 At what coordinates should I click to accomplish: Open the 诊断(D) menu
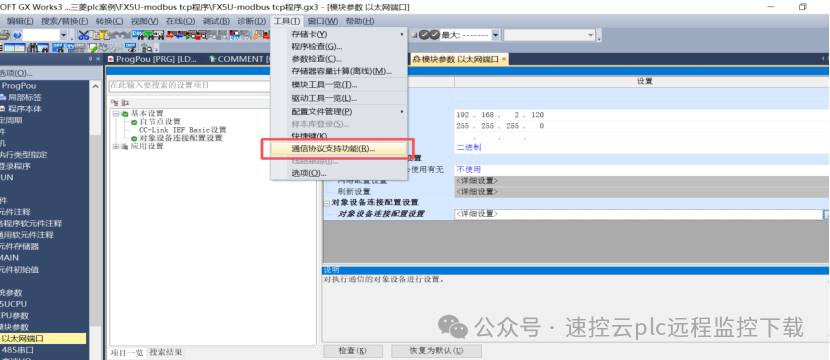pos(251,21)
